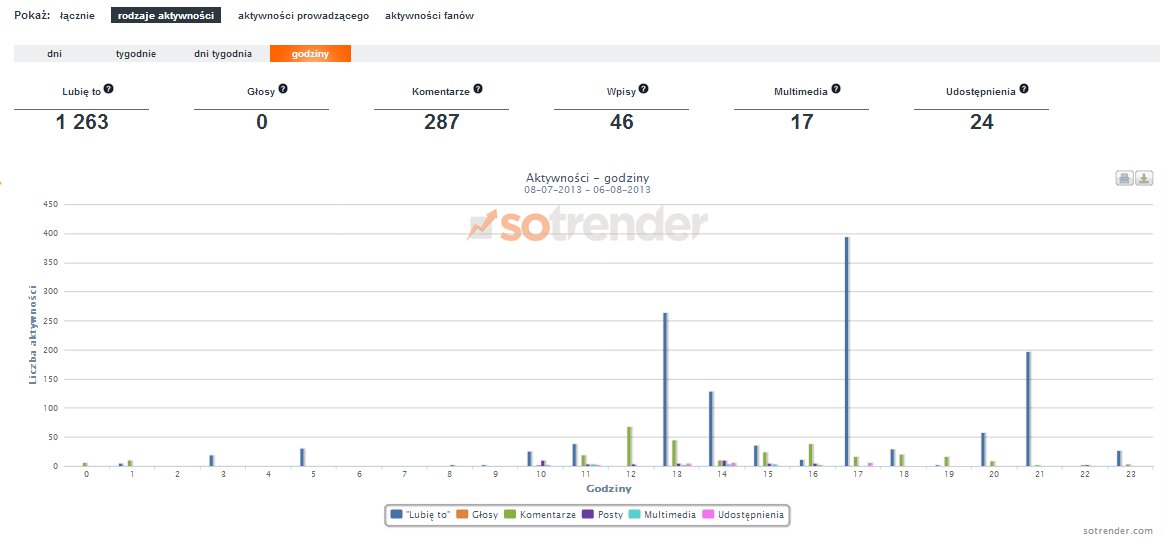Click the Głosy orange legend swatch

click(x=462, y=515)
